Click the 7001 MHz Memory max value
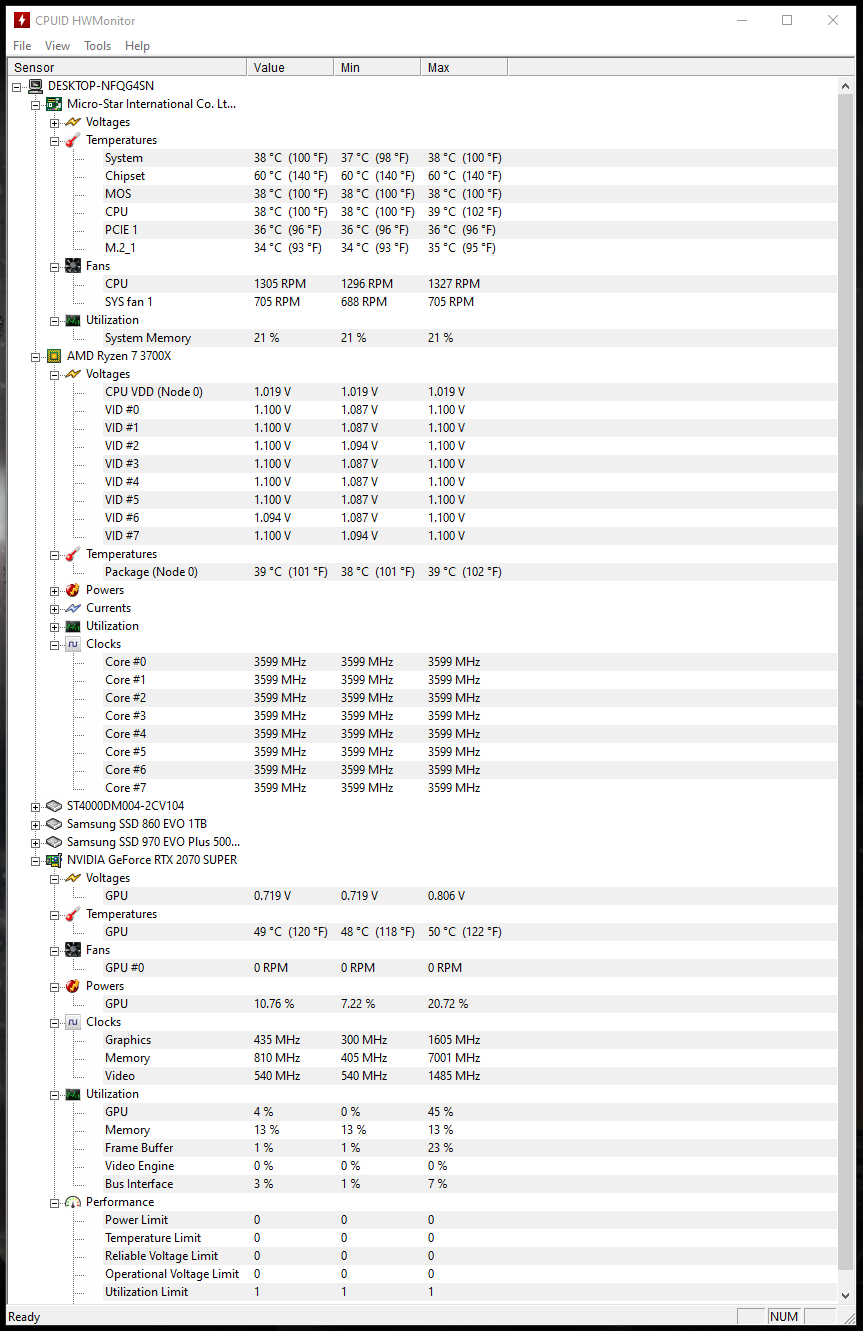863x1331 pixels. [454, 1058]
